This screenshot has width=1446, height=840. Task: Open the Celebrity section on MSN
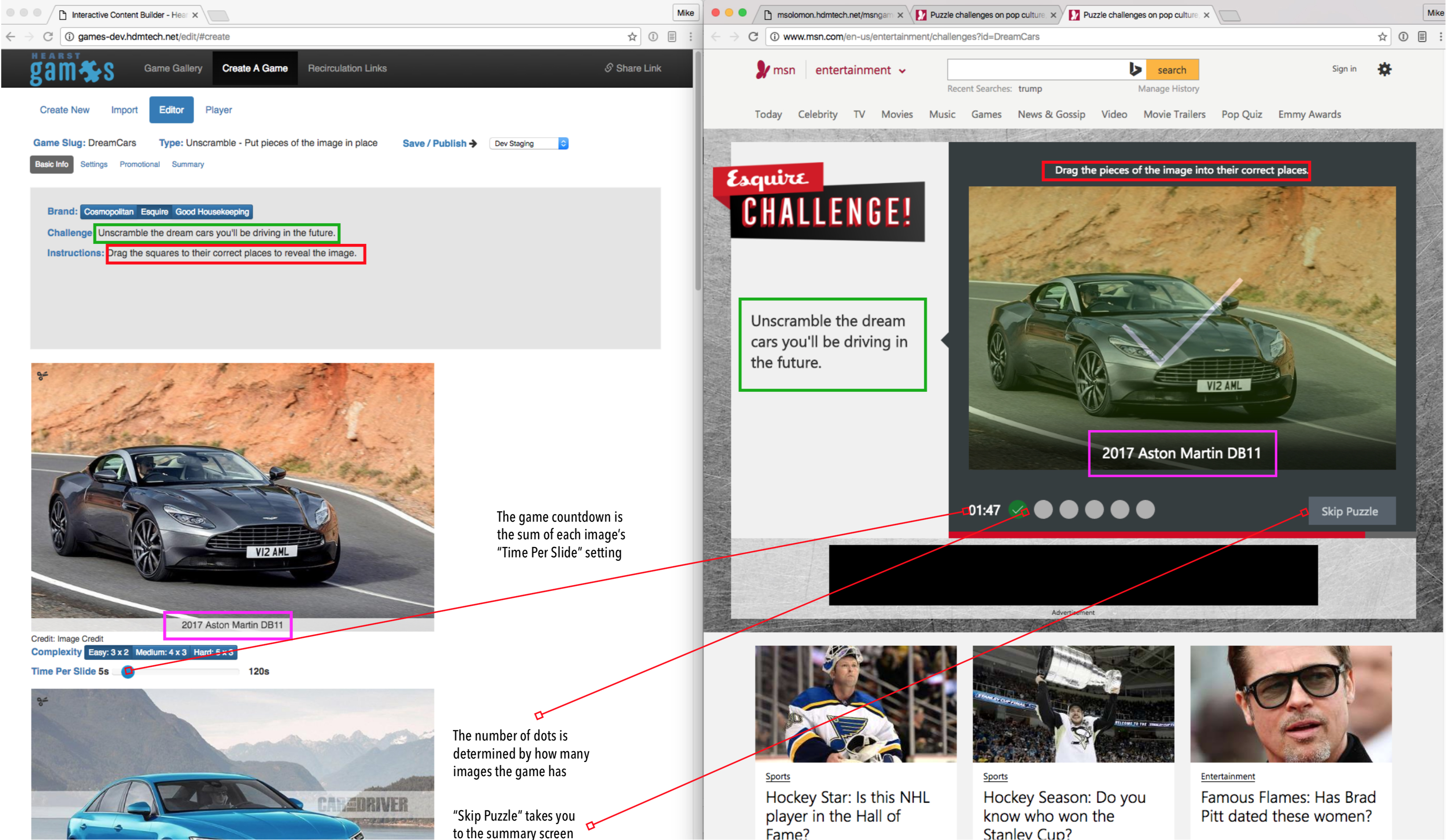click(x=818, y=115)
